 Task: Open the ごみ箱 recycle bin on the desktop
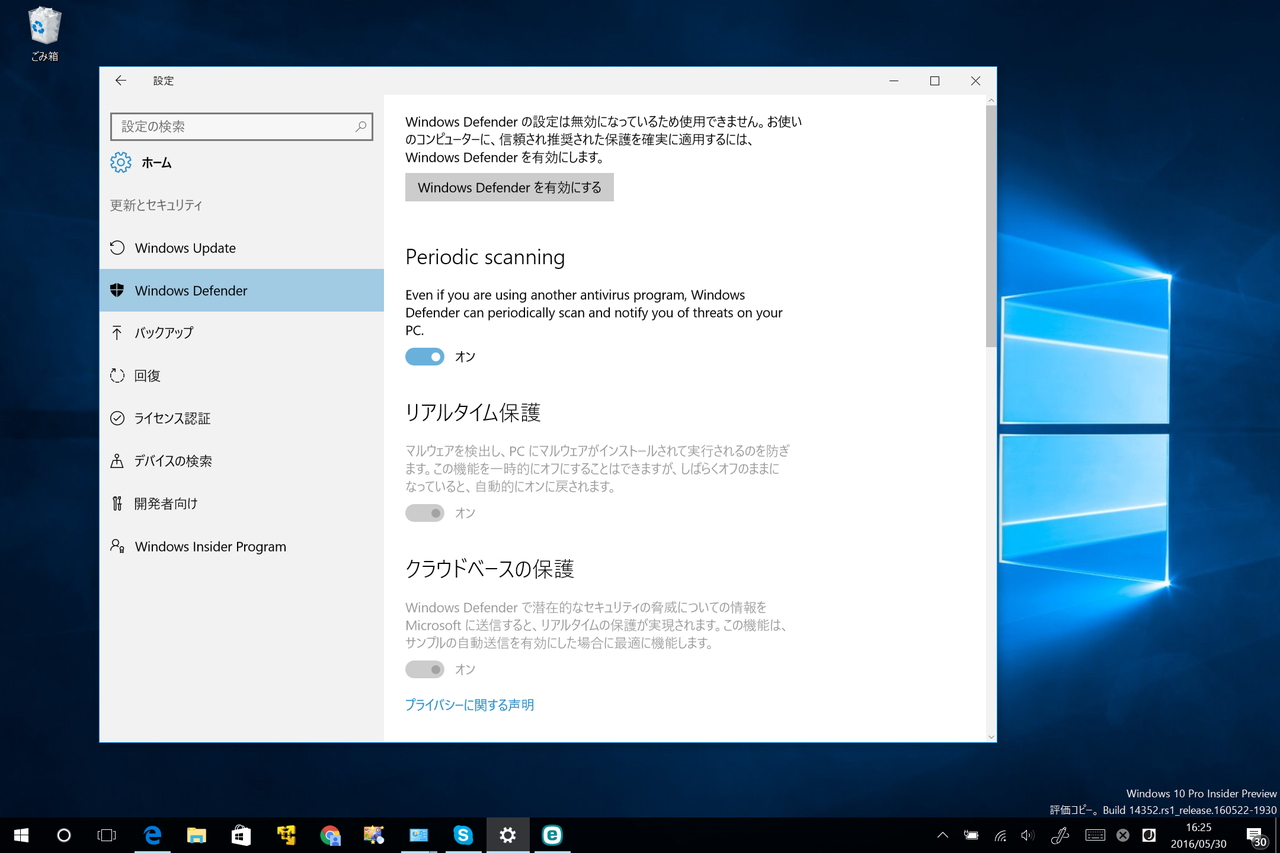click(x=45, y=34)
